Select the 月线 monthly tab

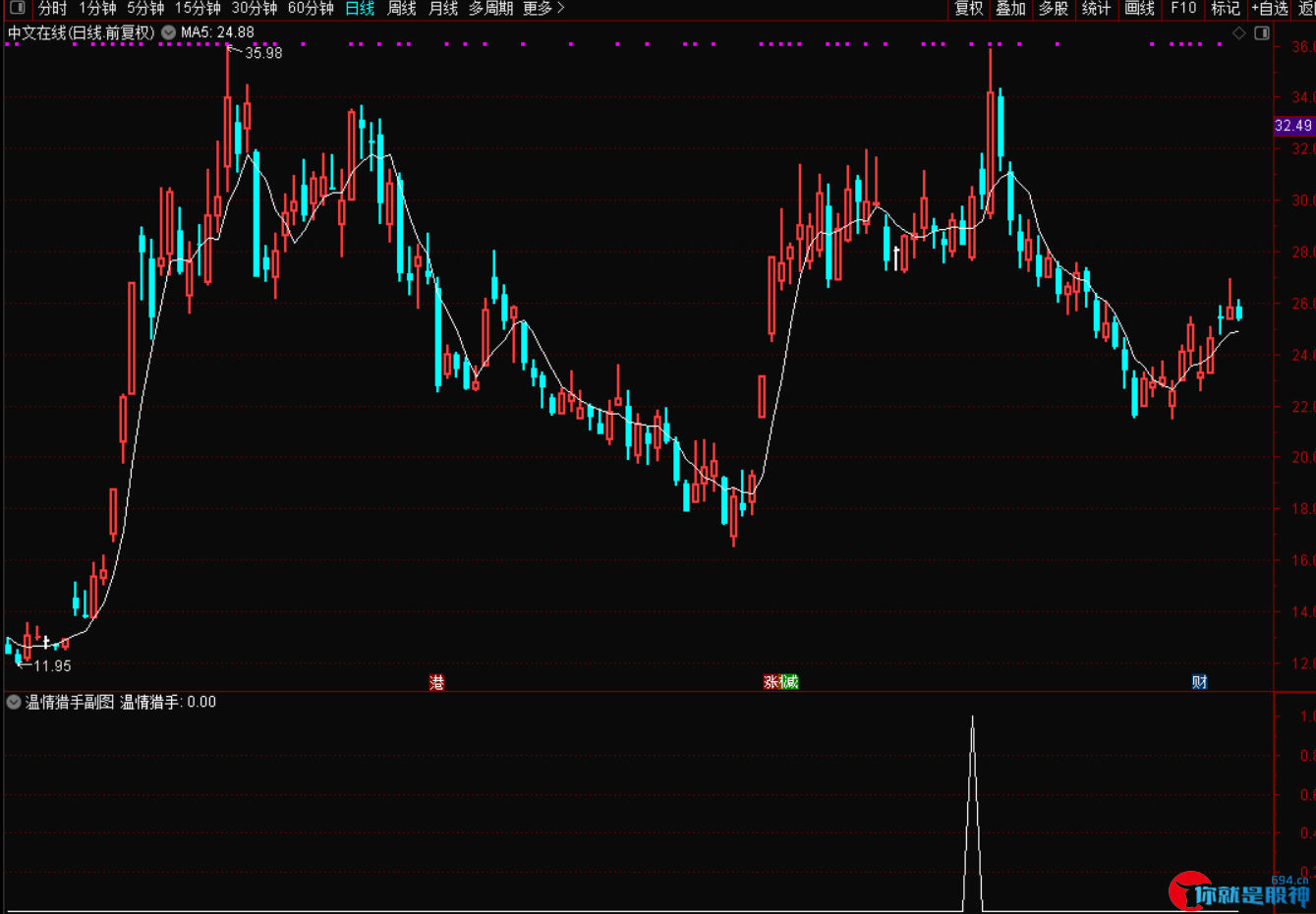pyautogui.click(x=443, y=8)
